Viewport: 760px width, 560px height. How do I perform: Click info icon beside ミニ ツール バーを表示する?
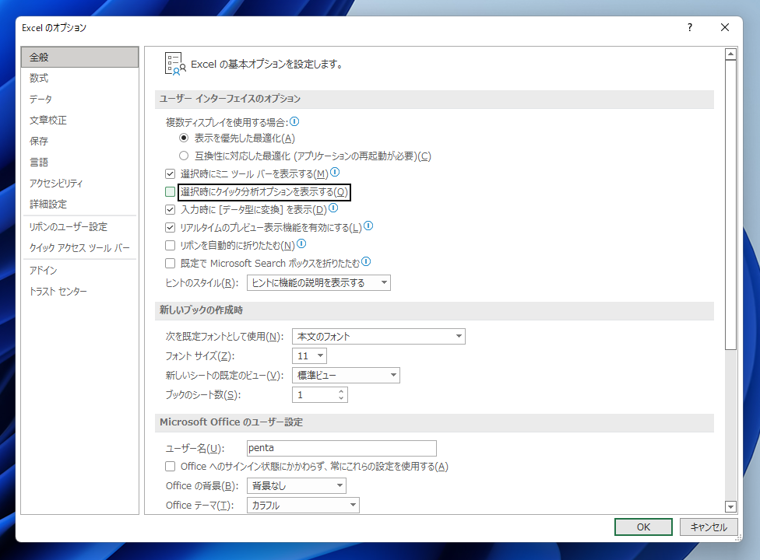(335, 172)
